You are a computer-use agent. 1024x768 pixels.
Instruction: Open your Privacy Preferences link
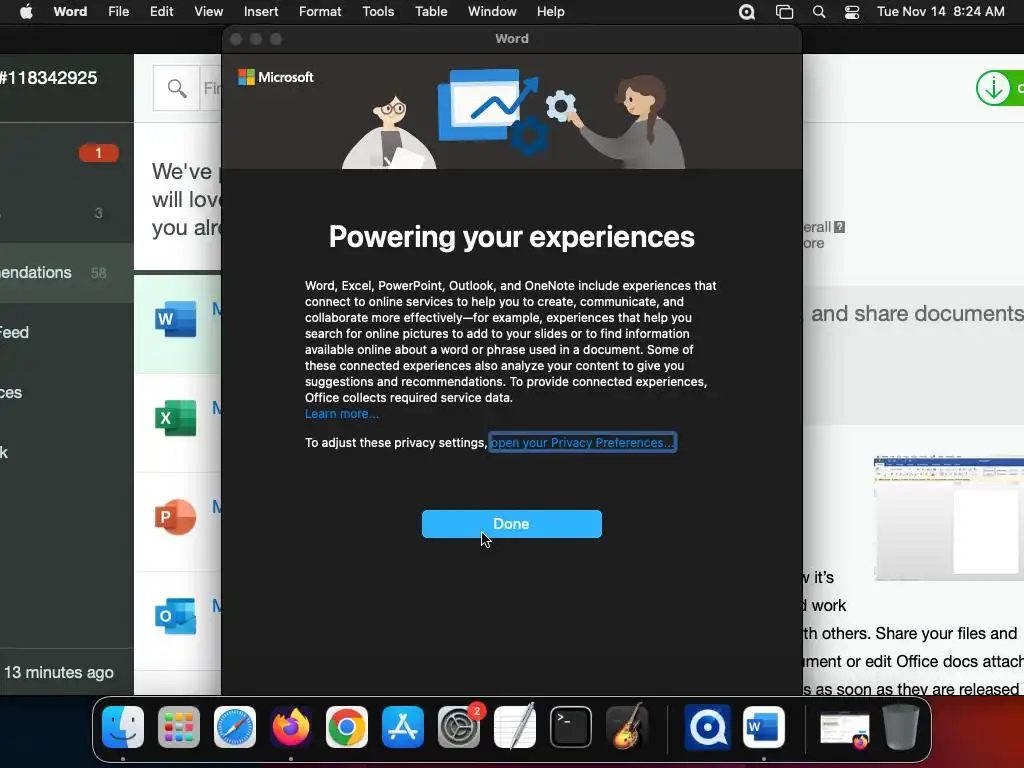pyautogui.click(x=582, y=442)
